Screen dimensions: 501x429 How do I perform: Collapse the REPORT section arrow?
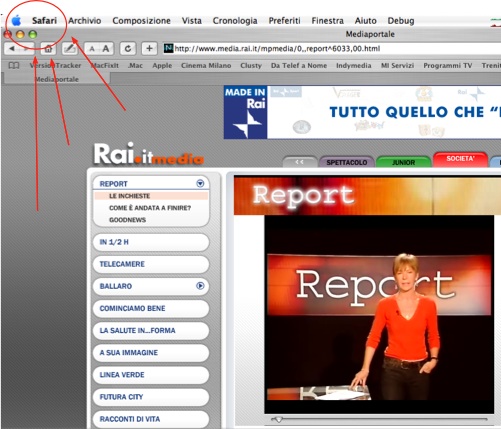200,183
